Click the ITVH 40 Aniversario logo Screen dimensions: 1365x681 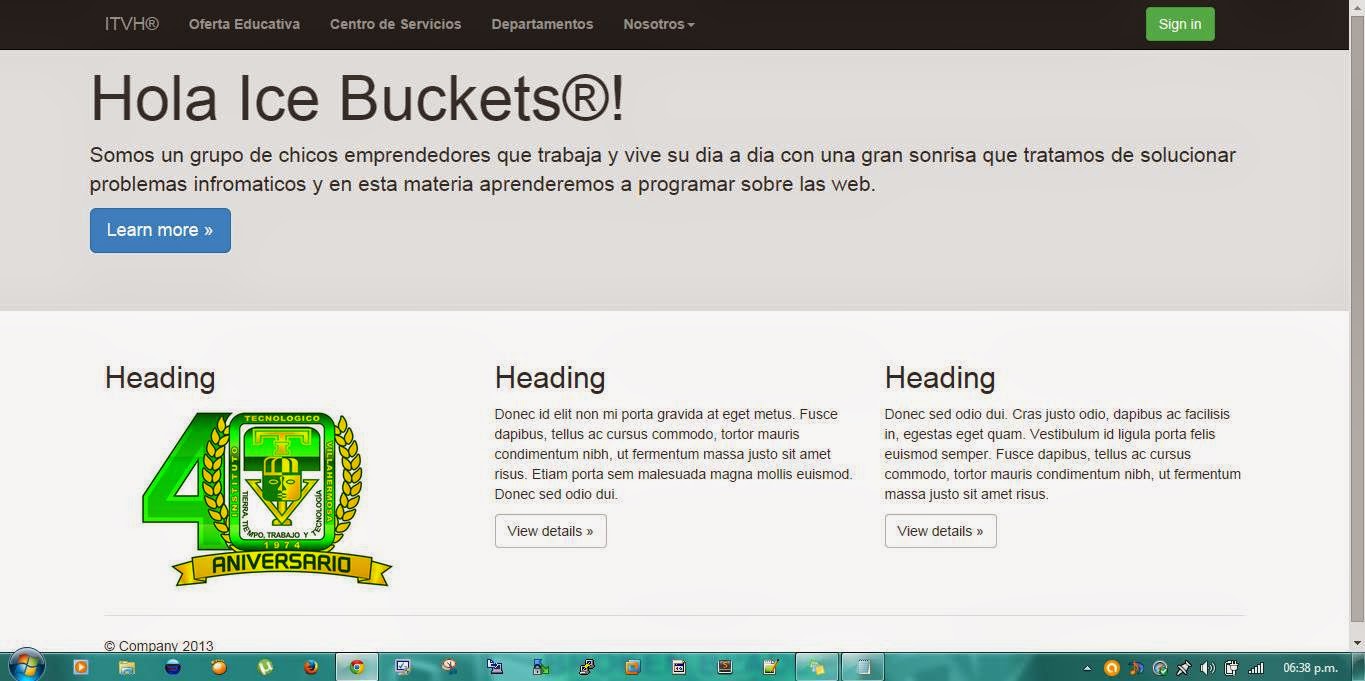pyautogui.click(x=267, y=497)
